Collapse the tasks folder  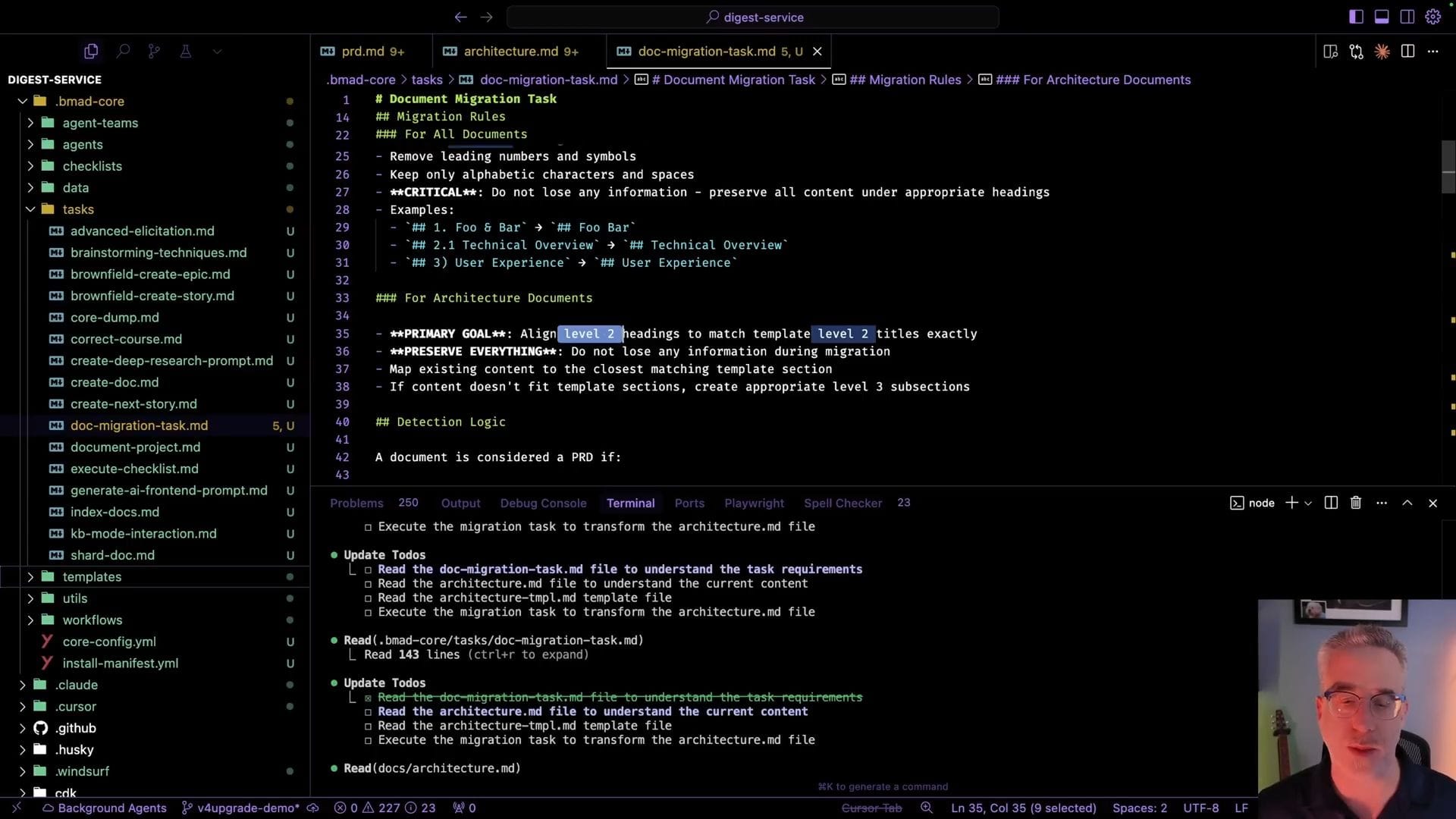30,209
